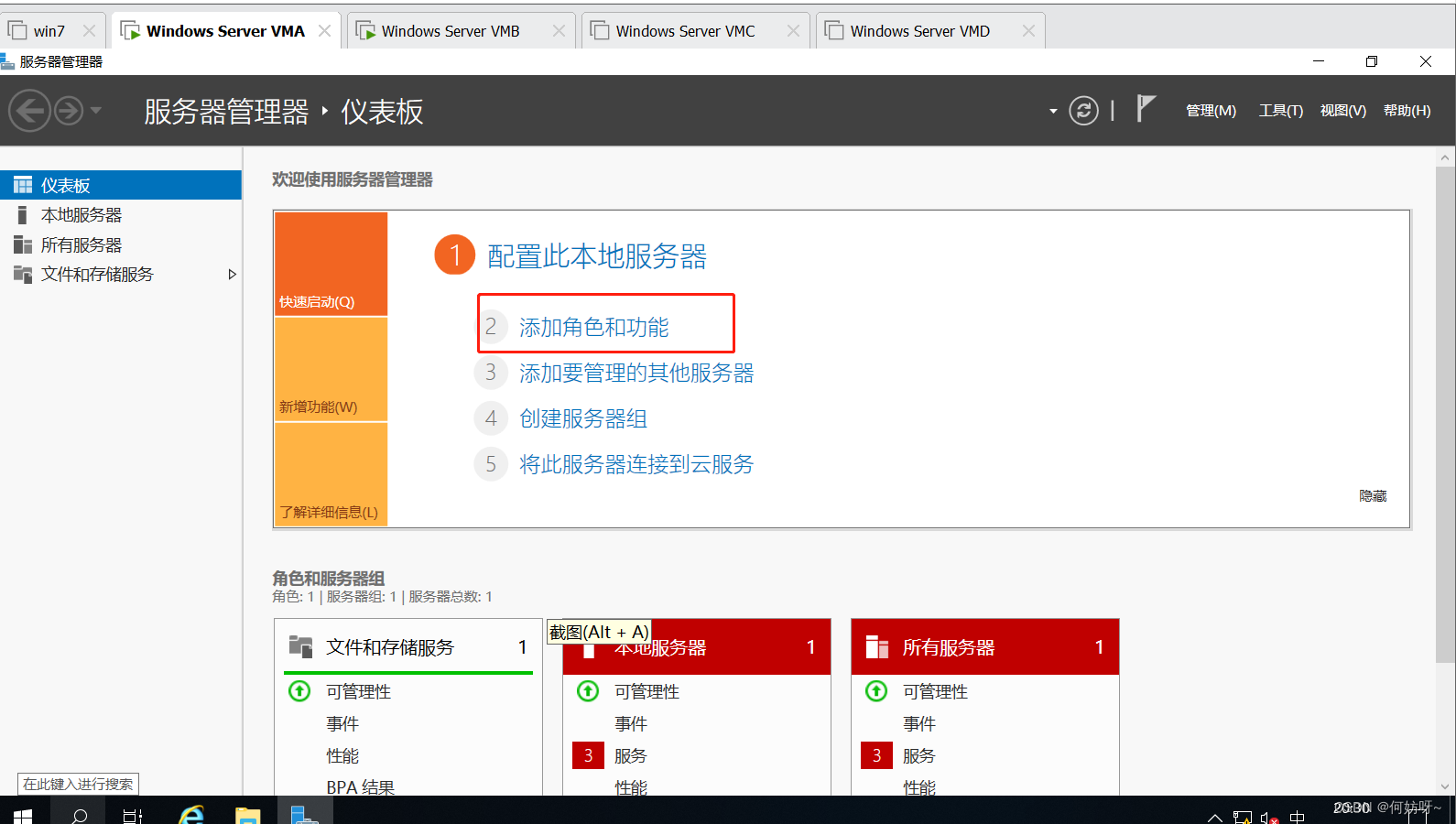Hide the welcome panel with 隐藏
This screenshot has width=1456, height=824.
pos(1373,495)
